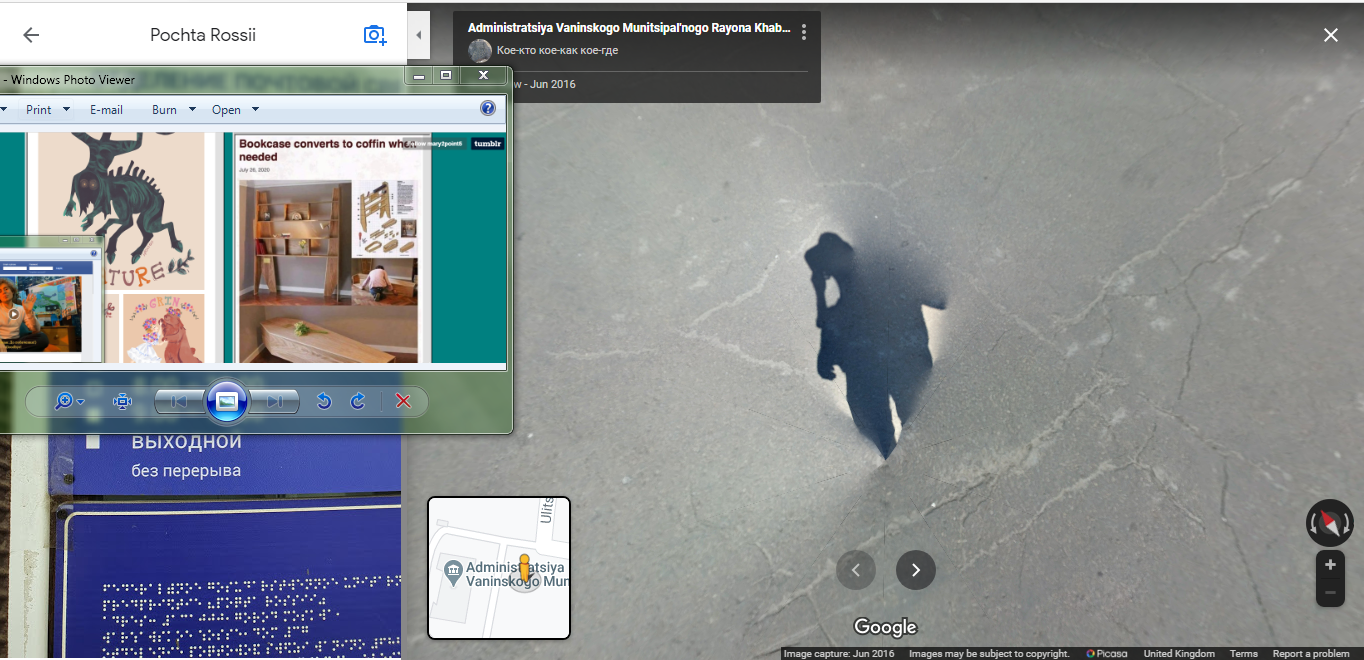The width and height of the screenshot is (1364, 660).
Task: Open the Print menu in Photo Viewer
Action: (39, 110)
